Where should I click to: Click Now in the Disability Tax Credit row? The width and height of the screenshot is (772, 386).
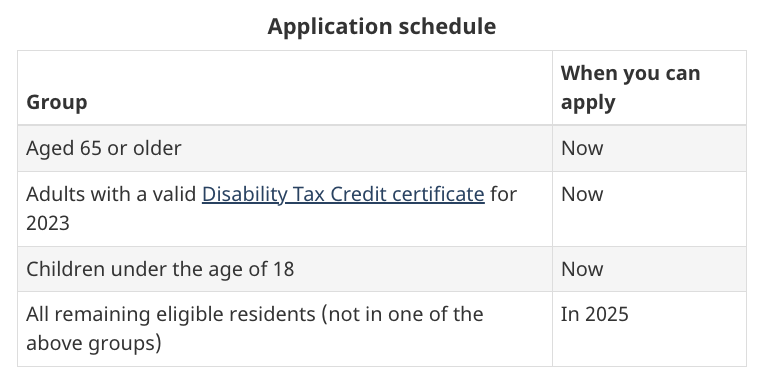click(x=581, y=194)
